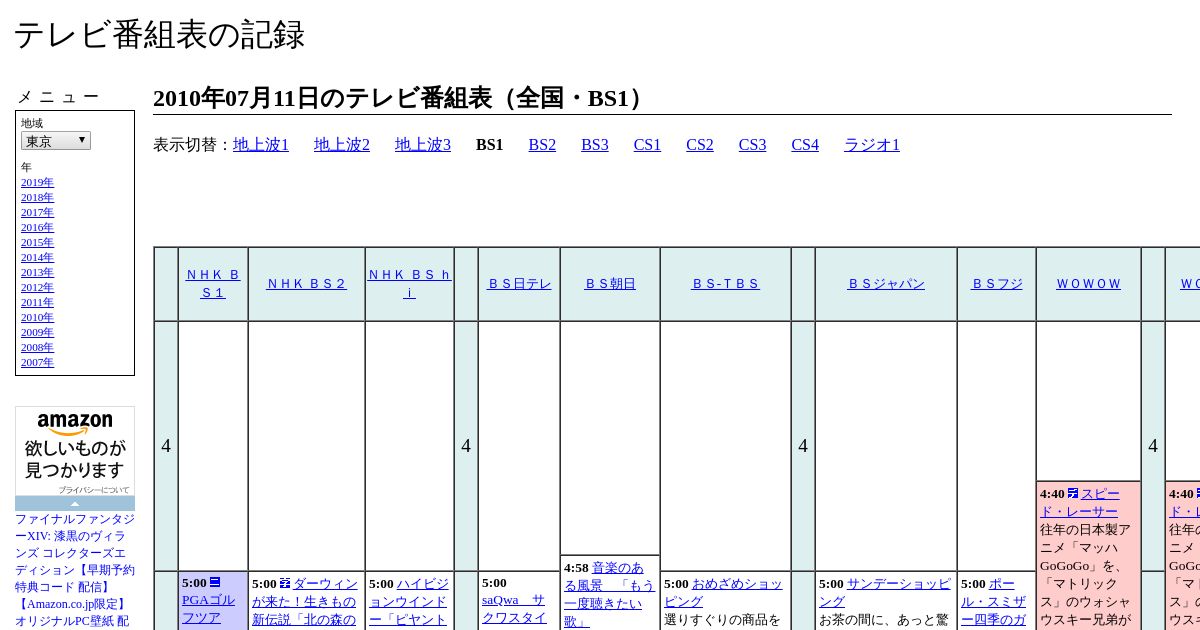This screenshot has width=1200, height=630.
Task: Open the ＮＨＫ ＢＳ１ channel header link
Action: click(213, 284)
